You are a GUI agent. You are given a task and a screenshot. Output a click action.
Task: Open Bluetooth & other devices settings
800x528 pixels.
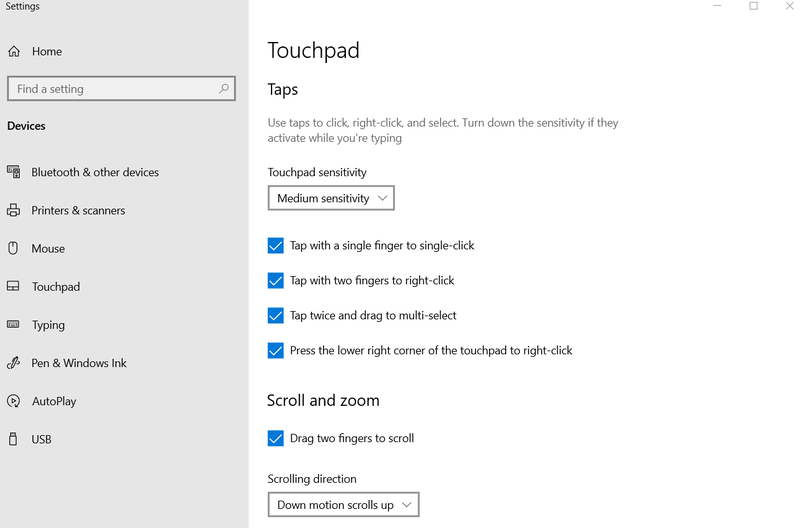(x=95, y=172)
